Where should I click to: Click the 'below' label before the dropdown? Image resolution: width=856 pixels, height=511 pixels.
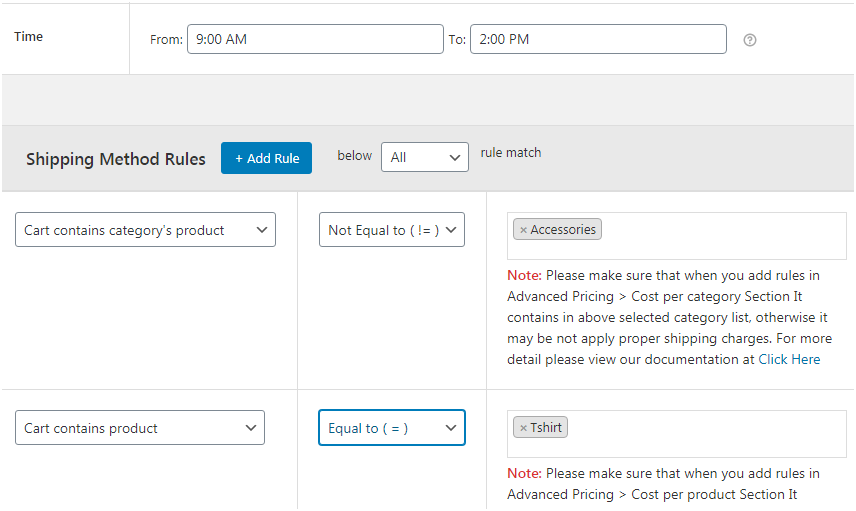pos(354,156)
